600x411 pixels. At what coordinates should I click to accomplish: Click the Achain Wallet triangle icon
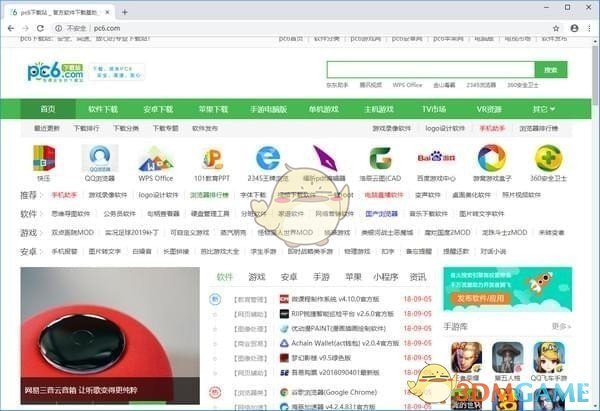click(284, 343)
